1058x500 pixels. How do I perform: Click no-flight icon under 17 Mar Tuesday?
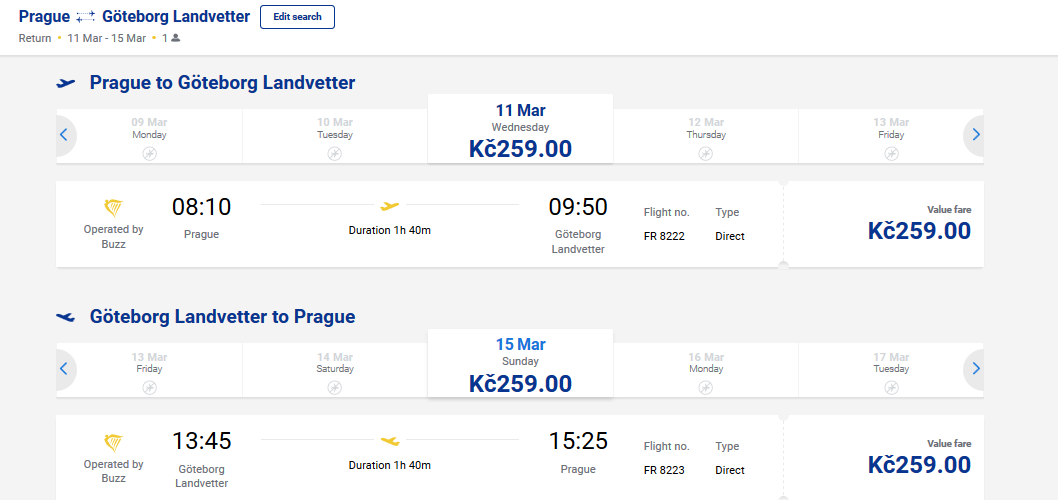[891, 388]
